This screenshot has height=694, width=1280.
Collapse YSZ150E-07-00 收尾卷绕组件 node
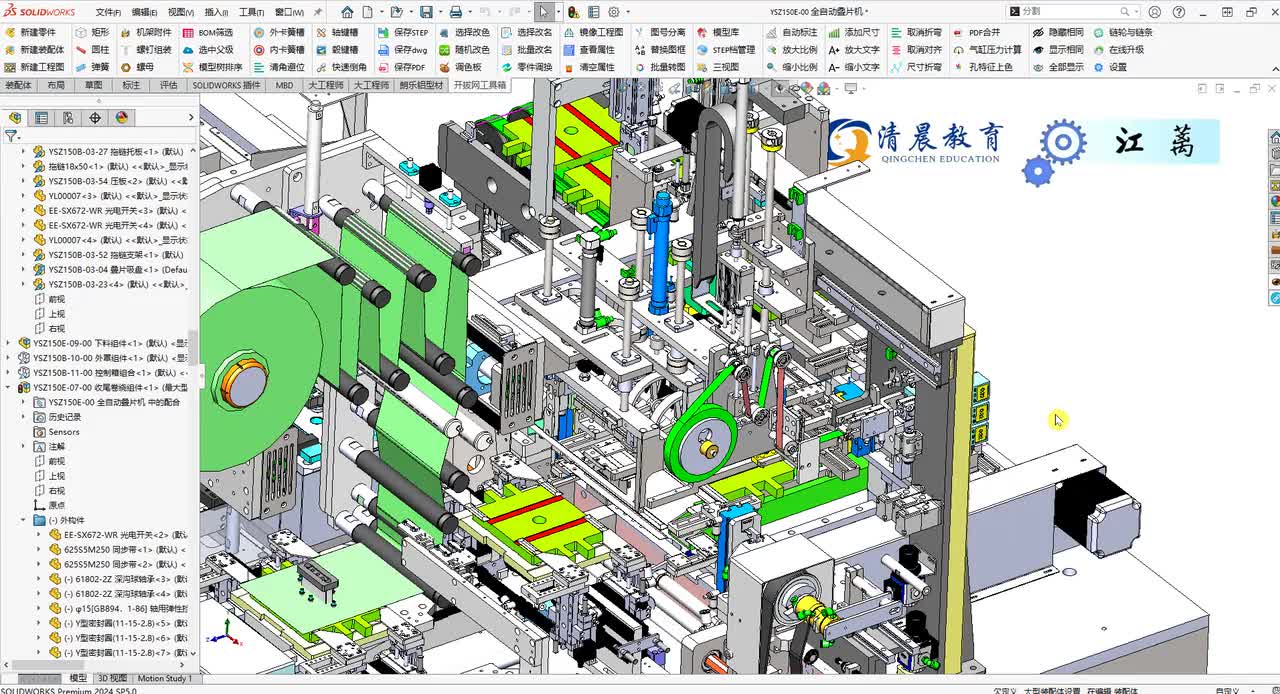pyautogui.click(x=9, y=387)
